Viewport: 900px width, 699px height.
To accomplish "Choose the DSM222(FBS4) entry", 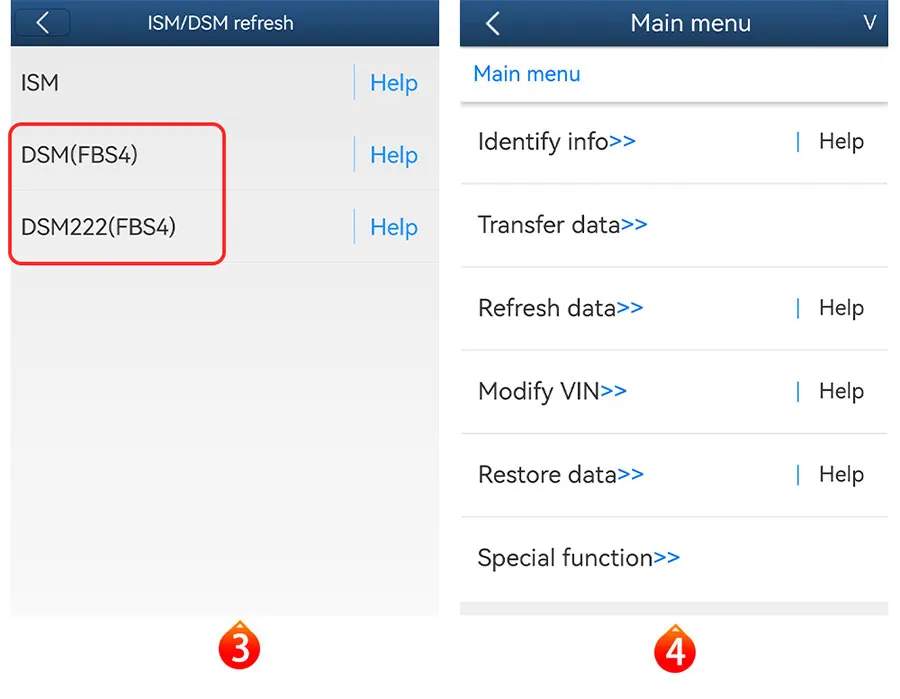I will [98, 227].
